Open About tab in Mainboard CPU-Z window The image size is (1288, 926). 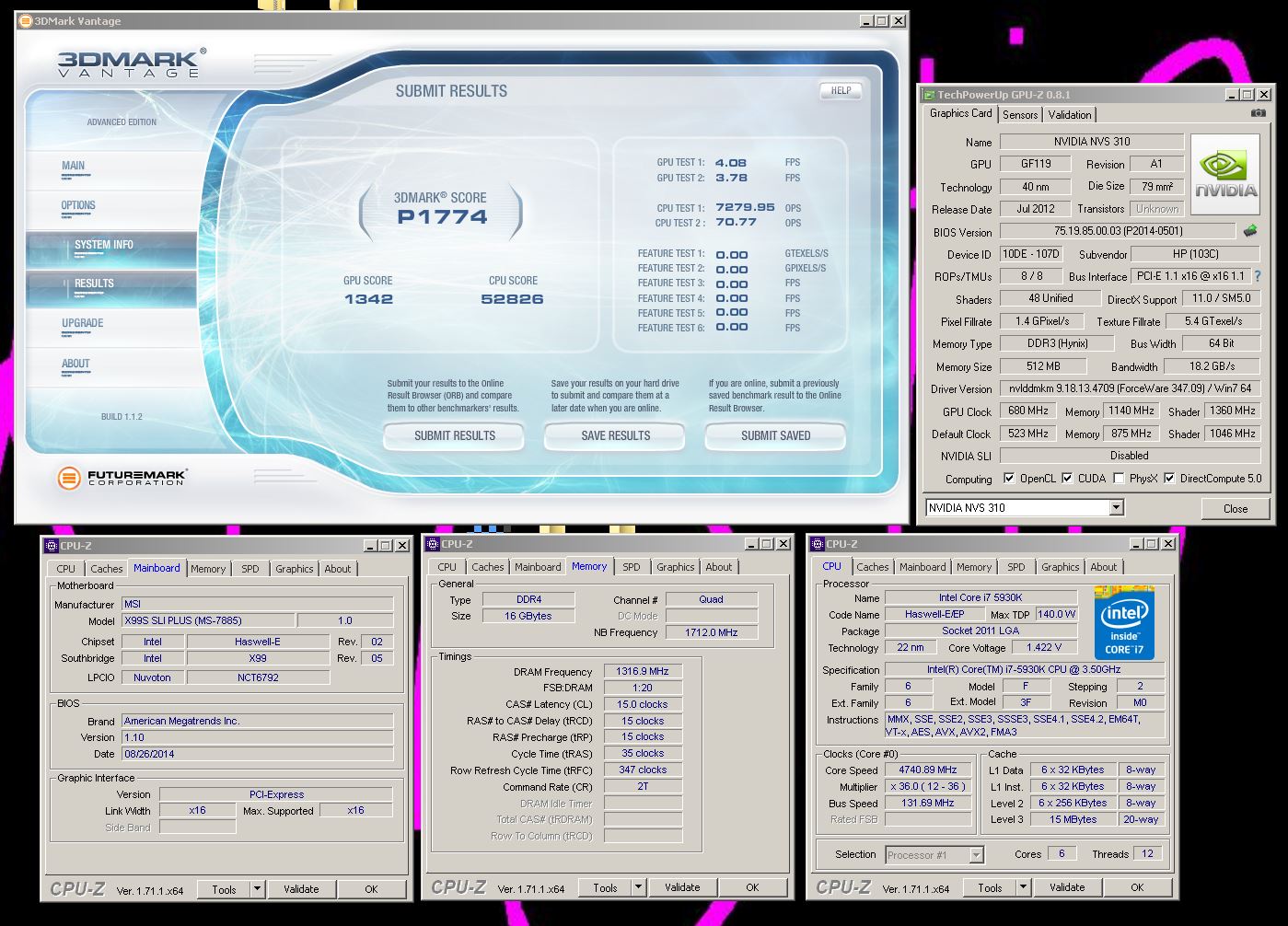338,569
